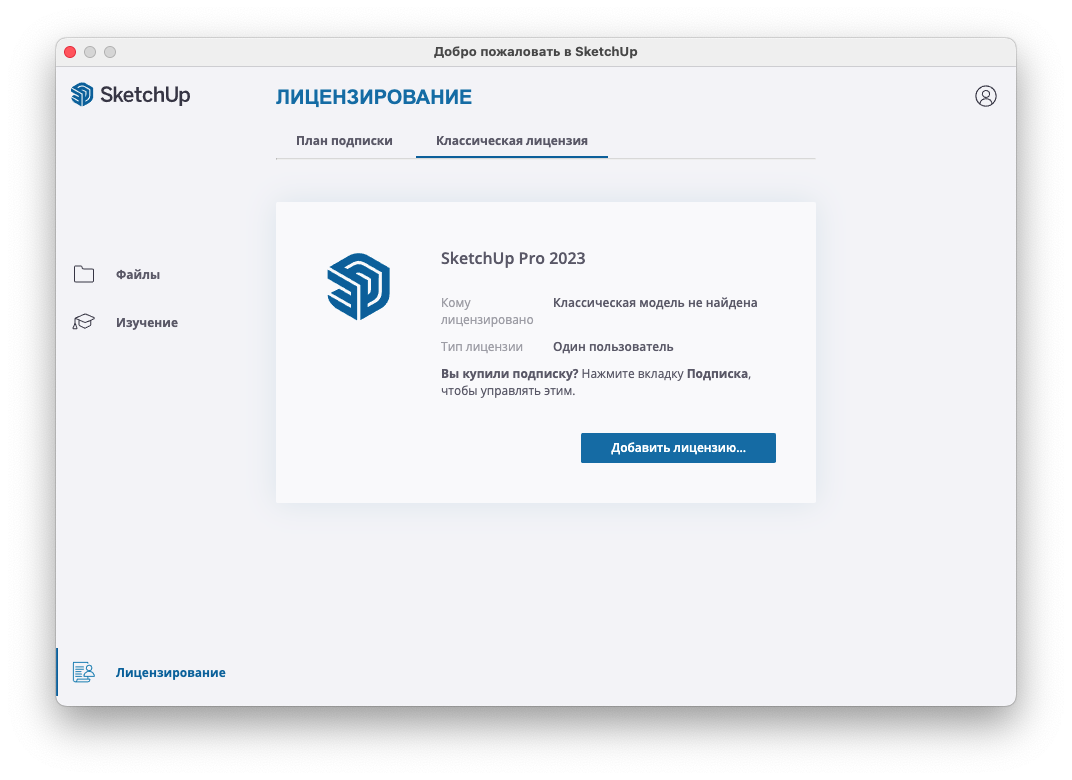Click the folder icon beside Файлы

coord(84,275)
